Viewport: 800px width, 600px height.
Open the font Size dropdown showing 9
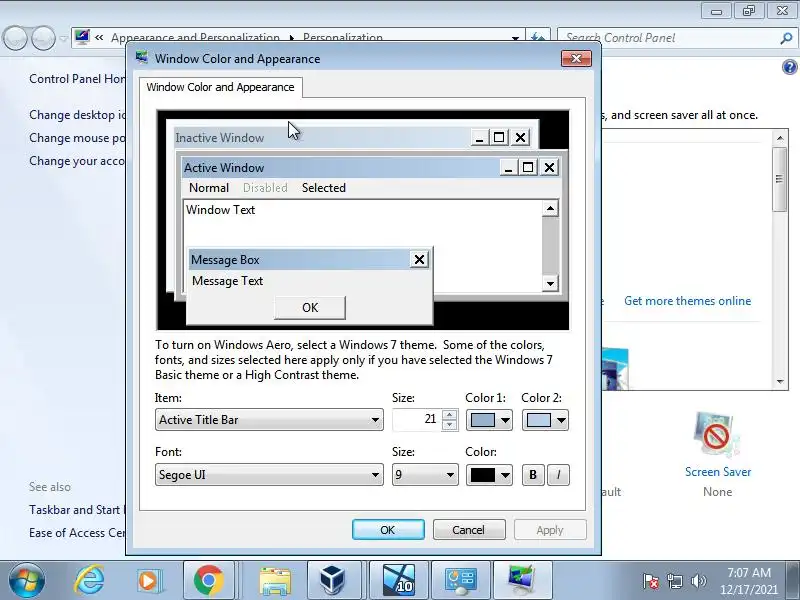tap(424, 475)
